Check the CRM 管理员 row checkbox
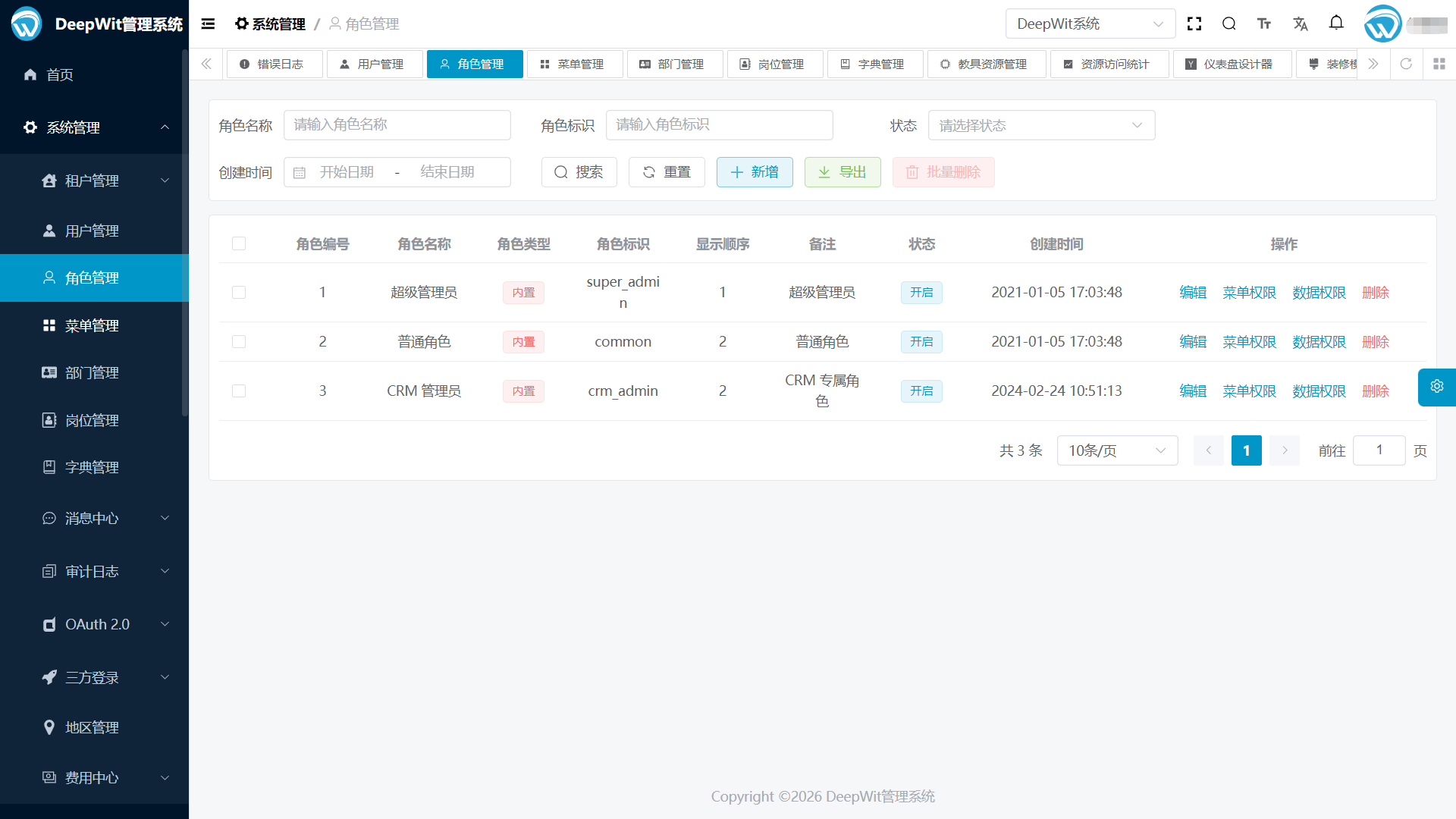The image size is (1456, 819). (x=239, y=391)
